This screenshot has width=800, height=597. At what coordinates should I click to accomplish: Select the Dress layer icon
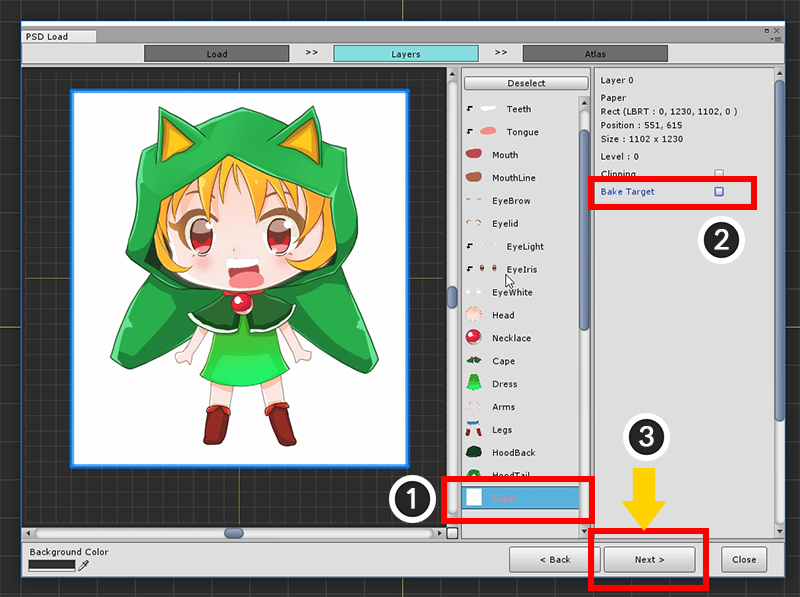(x=474, y=383)
